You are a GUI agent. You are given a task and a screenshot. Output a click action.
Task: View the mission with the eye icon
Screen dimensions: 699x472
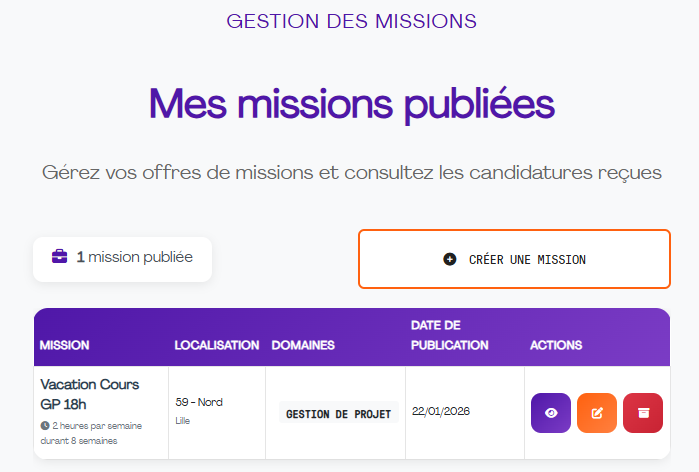pyautogui.click(x=550, y=413)
